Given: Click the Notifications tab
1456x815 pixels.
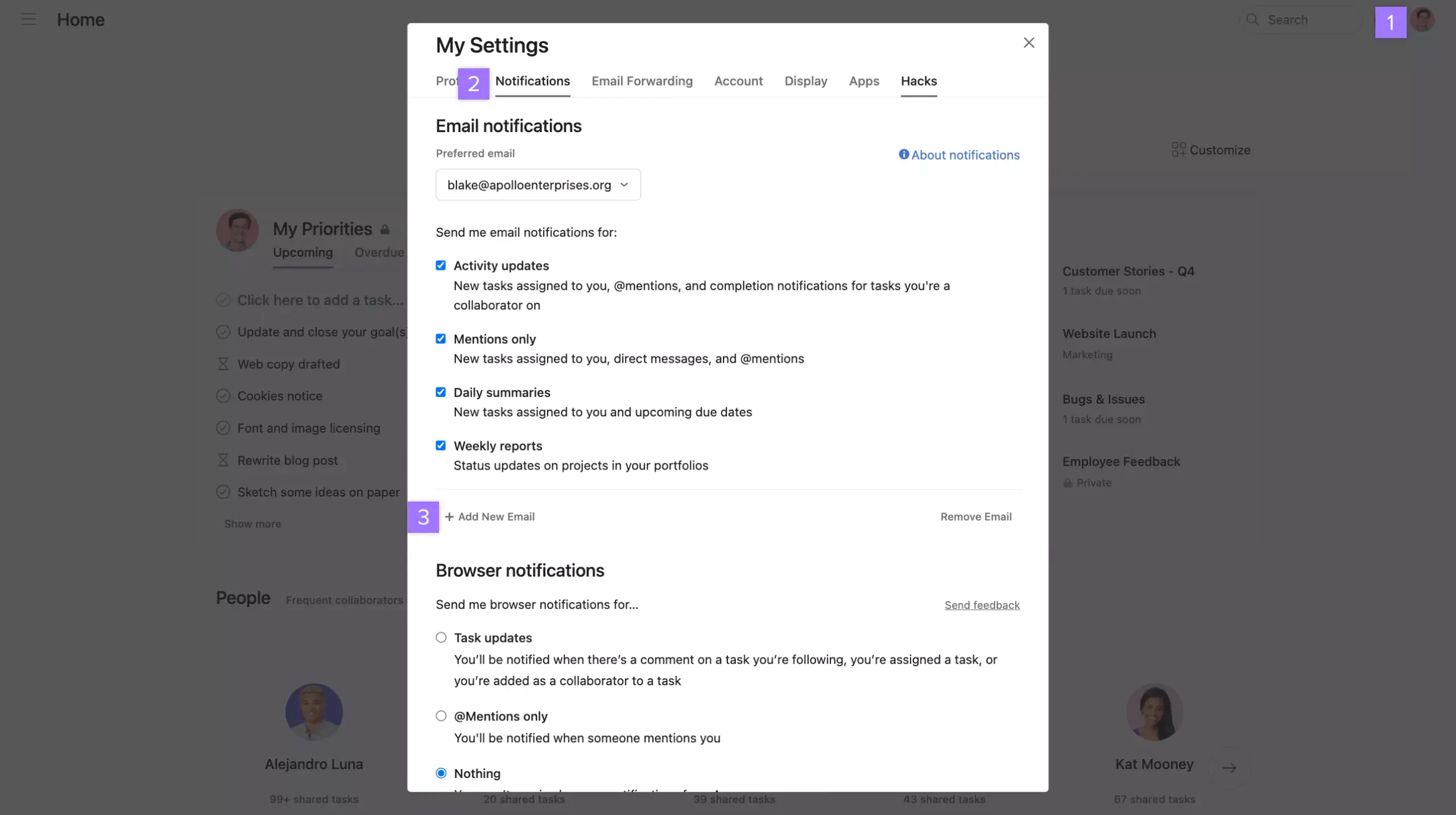Looking at the screenshot, I should 532,81.
